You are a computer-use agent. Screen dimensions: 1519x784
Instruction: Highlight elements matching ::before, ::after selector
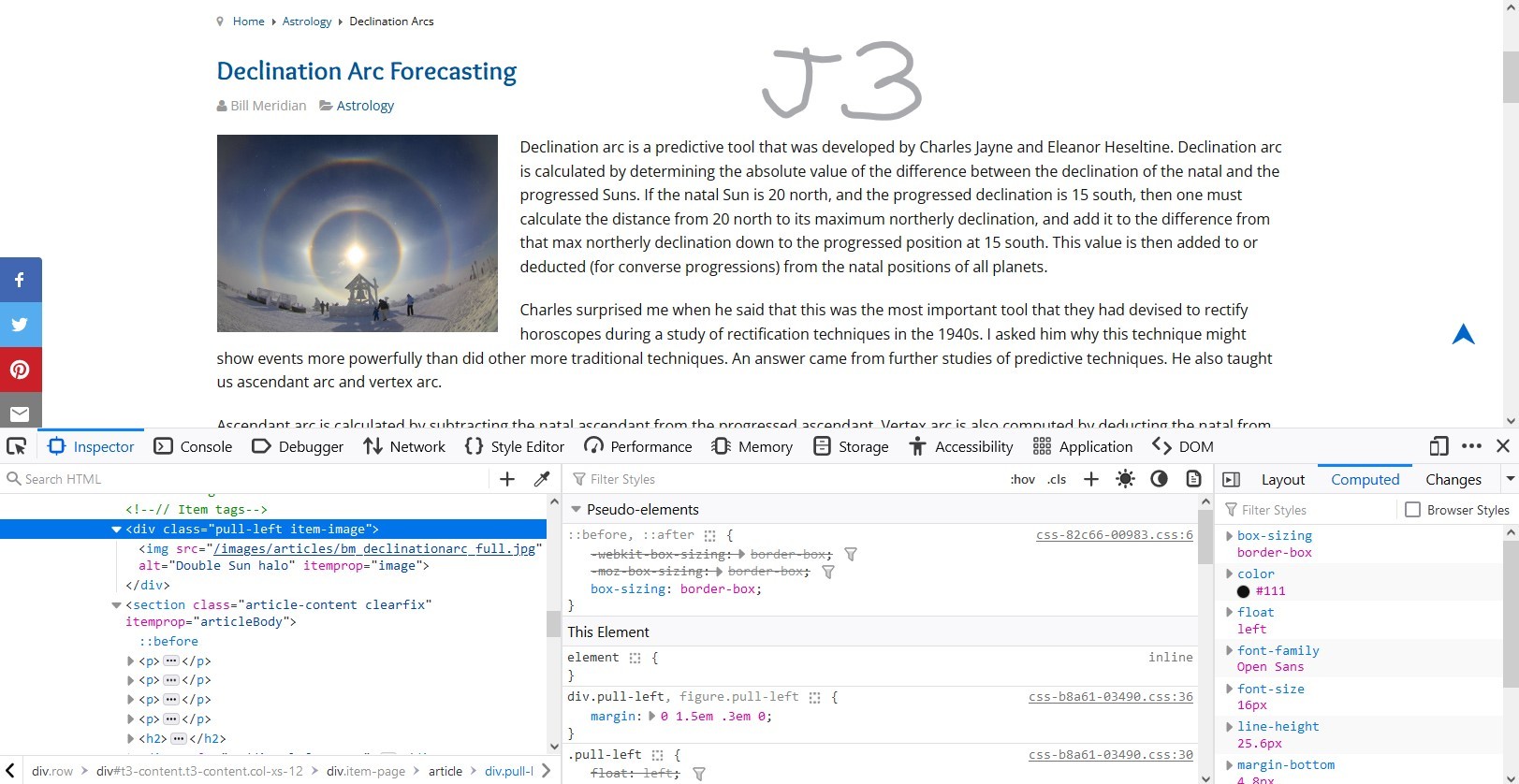click(710, 536)
